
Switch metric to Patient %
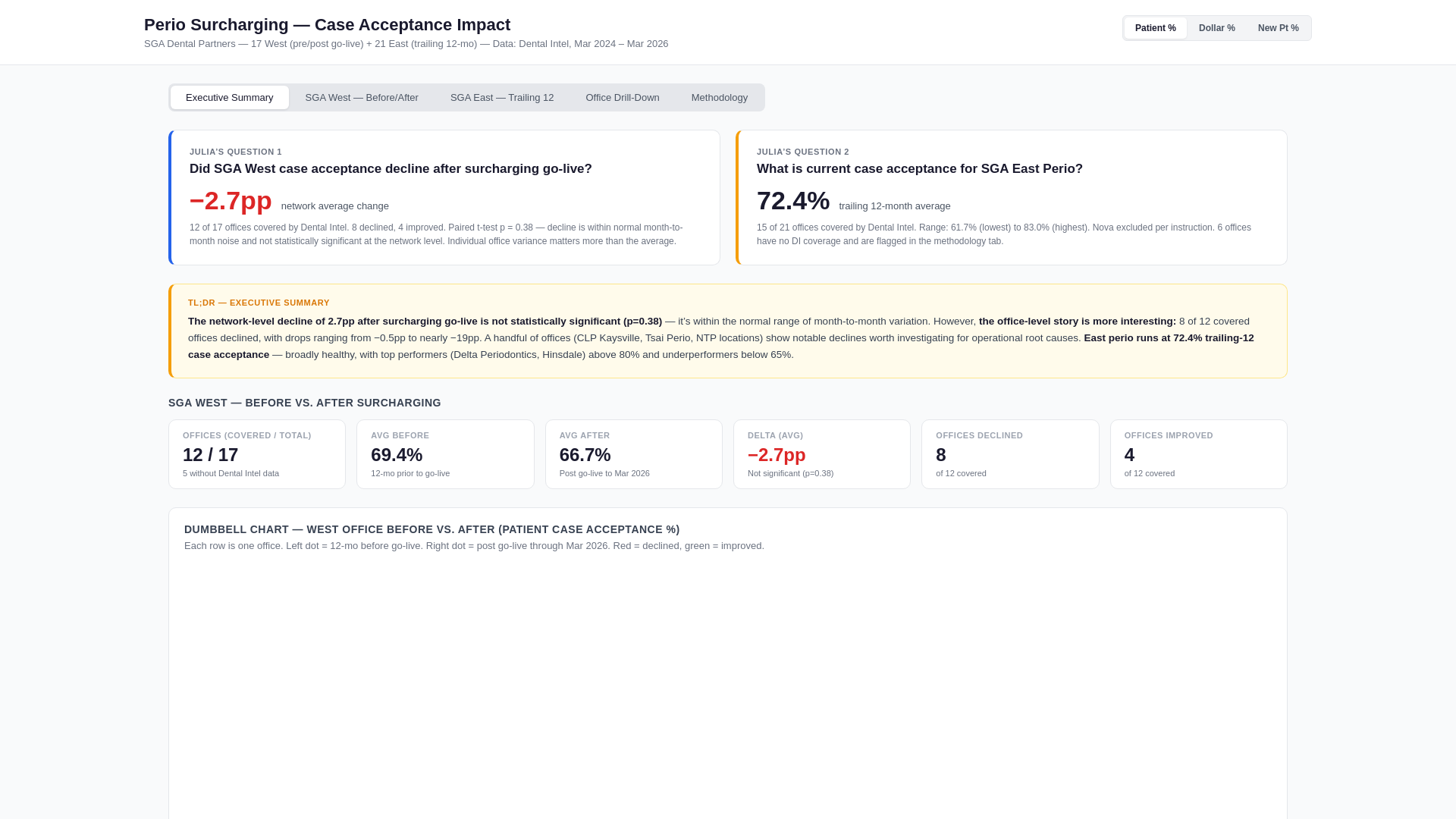pos(1155,28)
